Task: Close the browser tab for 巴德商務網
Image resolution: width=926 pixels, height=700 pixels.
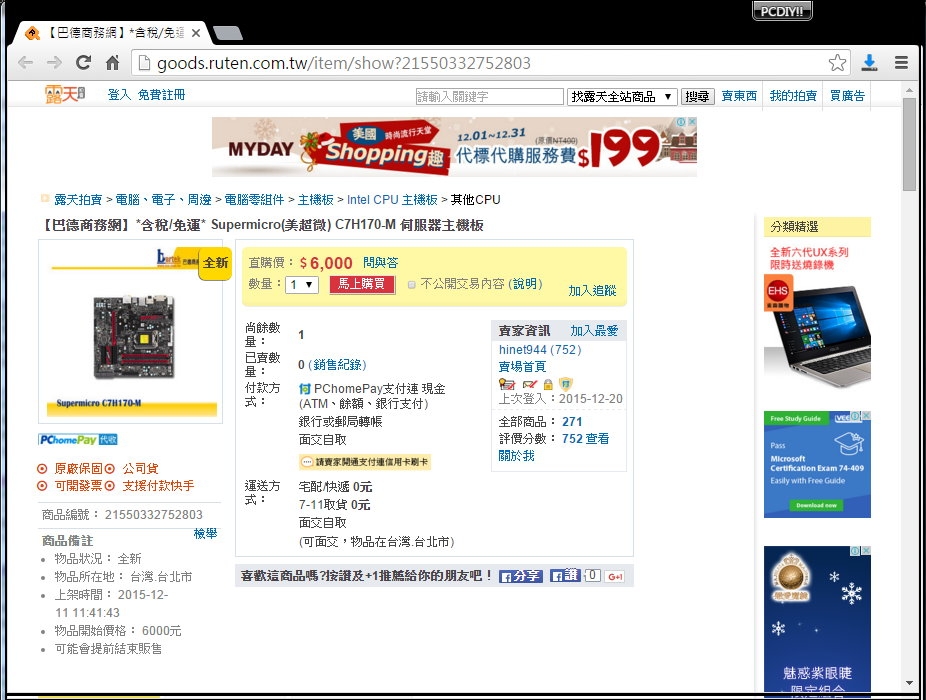Action: click(196, 33)
